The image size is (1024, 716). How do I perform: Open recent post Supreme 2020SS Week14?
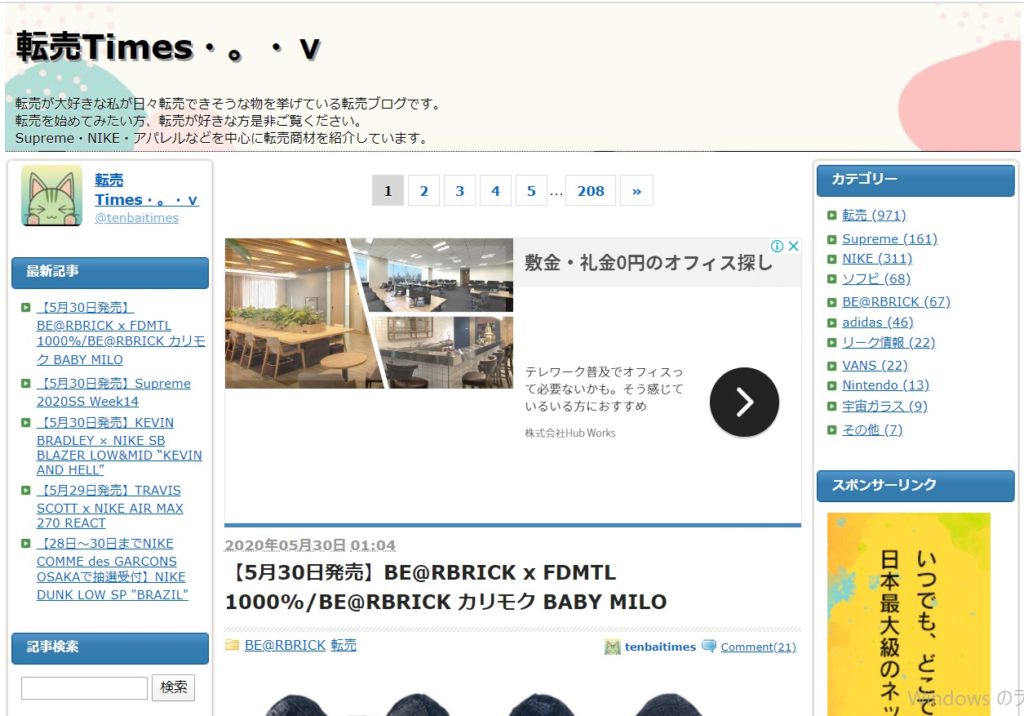coord(114,392)
